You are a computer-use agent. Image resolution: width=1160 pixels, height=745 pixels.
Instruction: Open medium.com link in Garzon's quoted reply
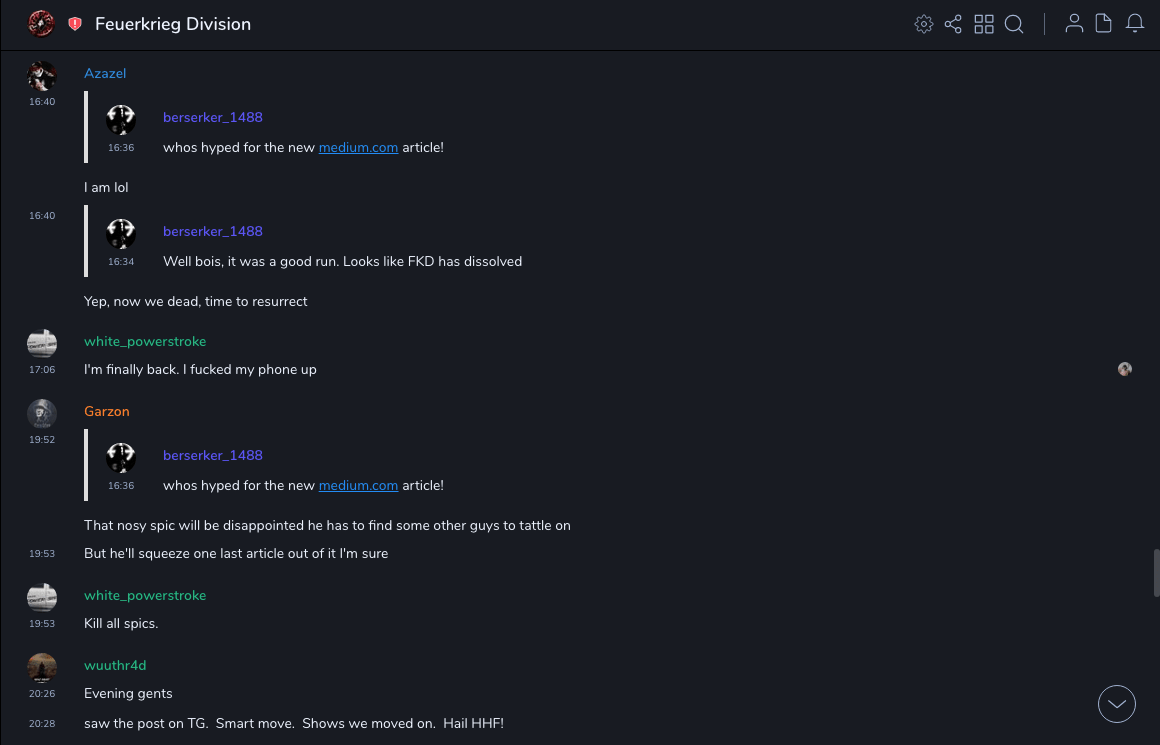[x=358, y=486]
